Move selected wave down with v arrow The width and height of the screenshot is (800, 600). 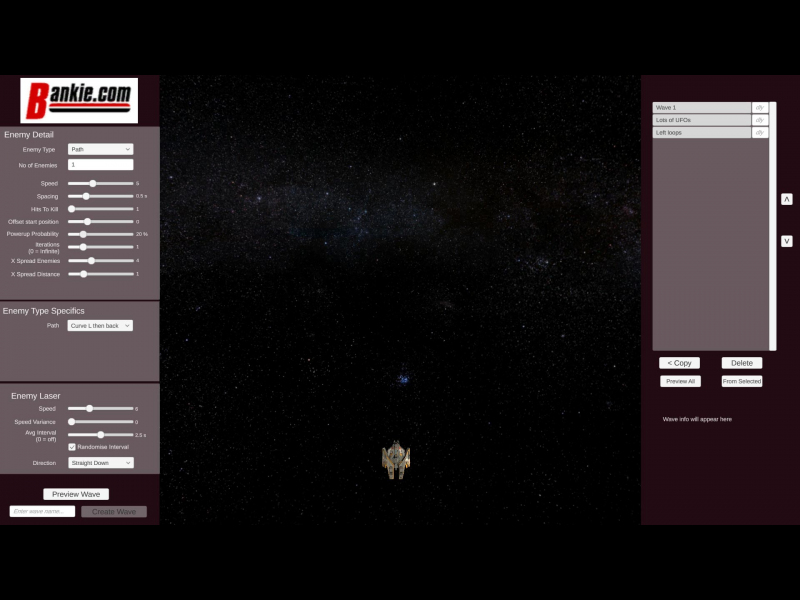pos(787,241)
